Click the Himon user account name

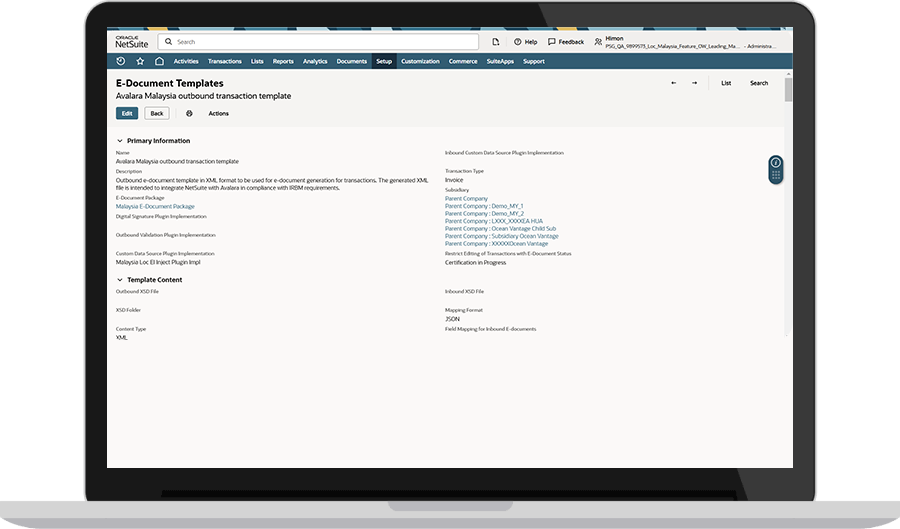pyautogui.click(x=614, y=38)
